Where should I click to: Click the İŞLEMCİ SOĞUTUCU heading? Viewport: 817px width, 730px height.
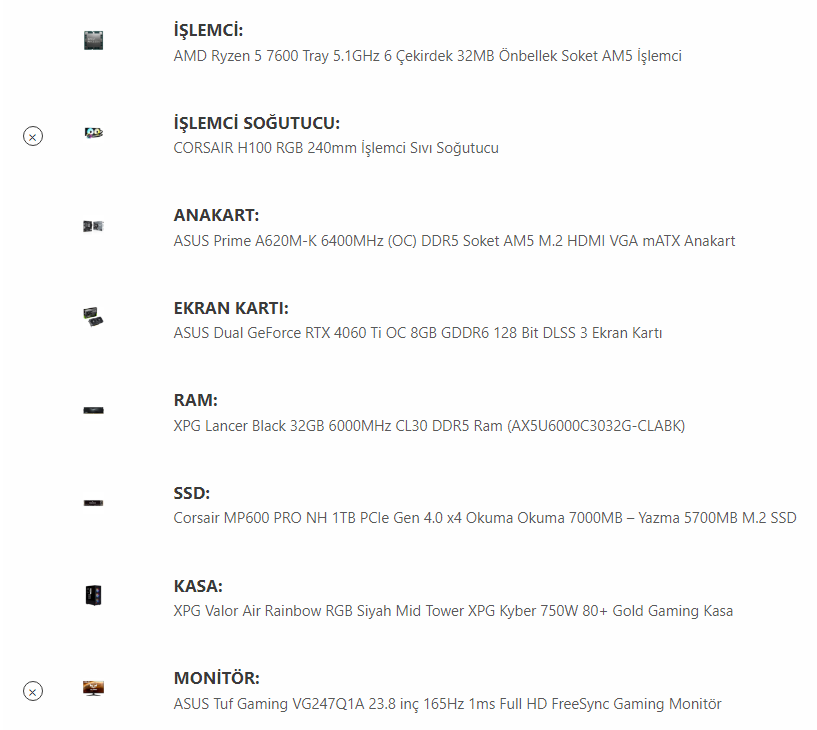click(x=257, y=123)
